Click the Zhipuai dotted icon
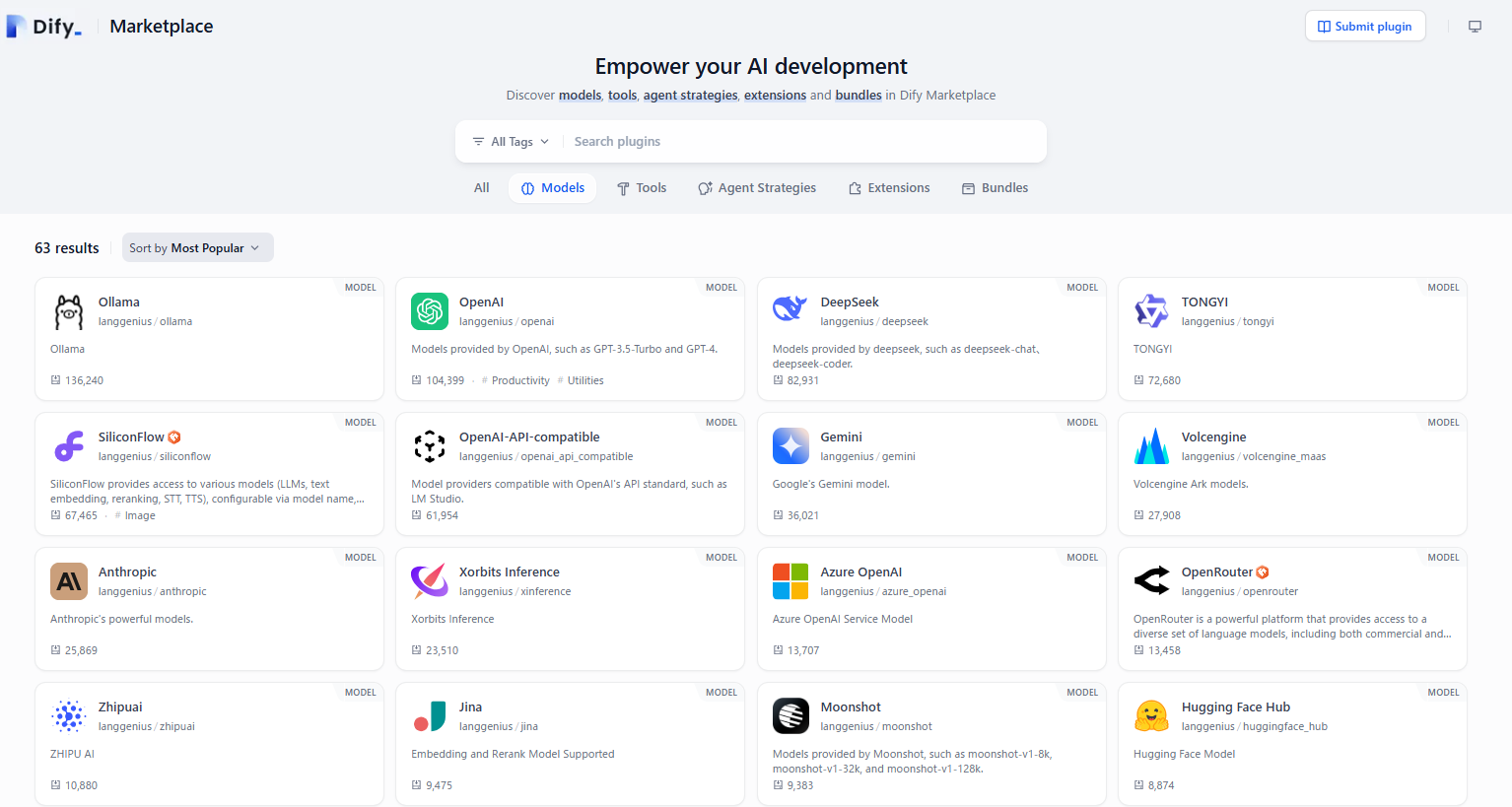The width and height of the screenshot is (1512, 807). [69, 716]
